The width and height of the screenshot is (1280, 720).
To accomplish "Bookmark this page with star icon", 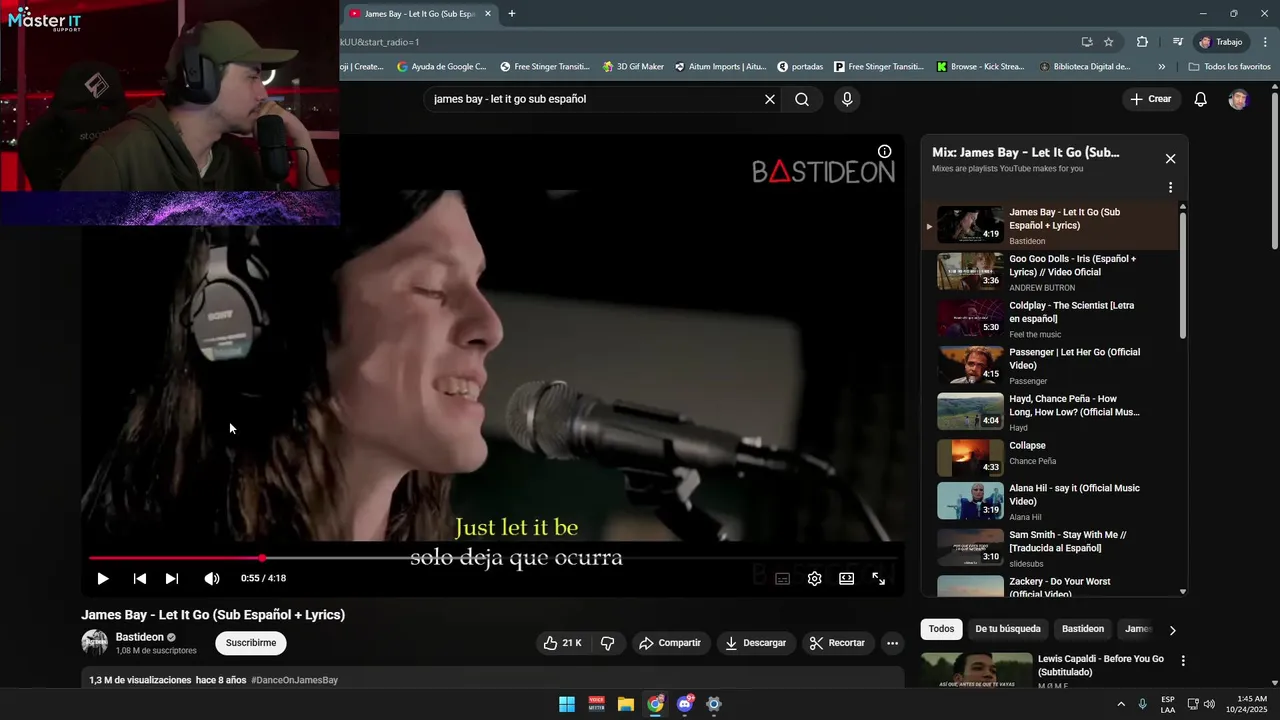I will (1109, 42).
